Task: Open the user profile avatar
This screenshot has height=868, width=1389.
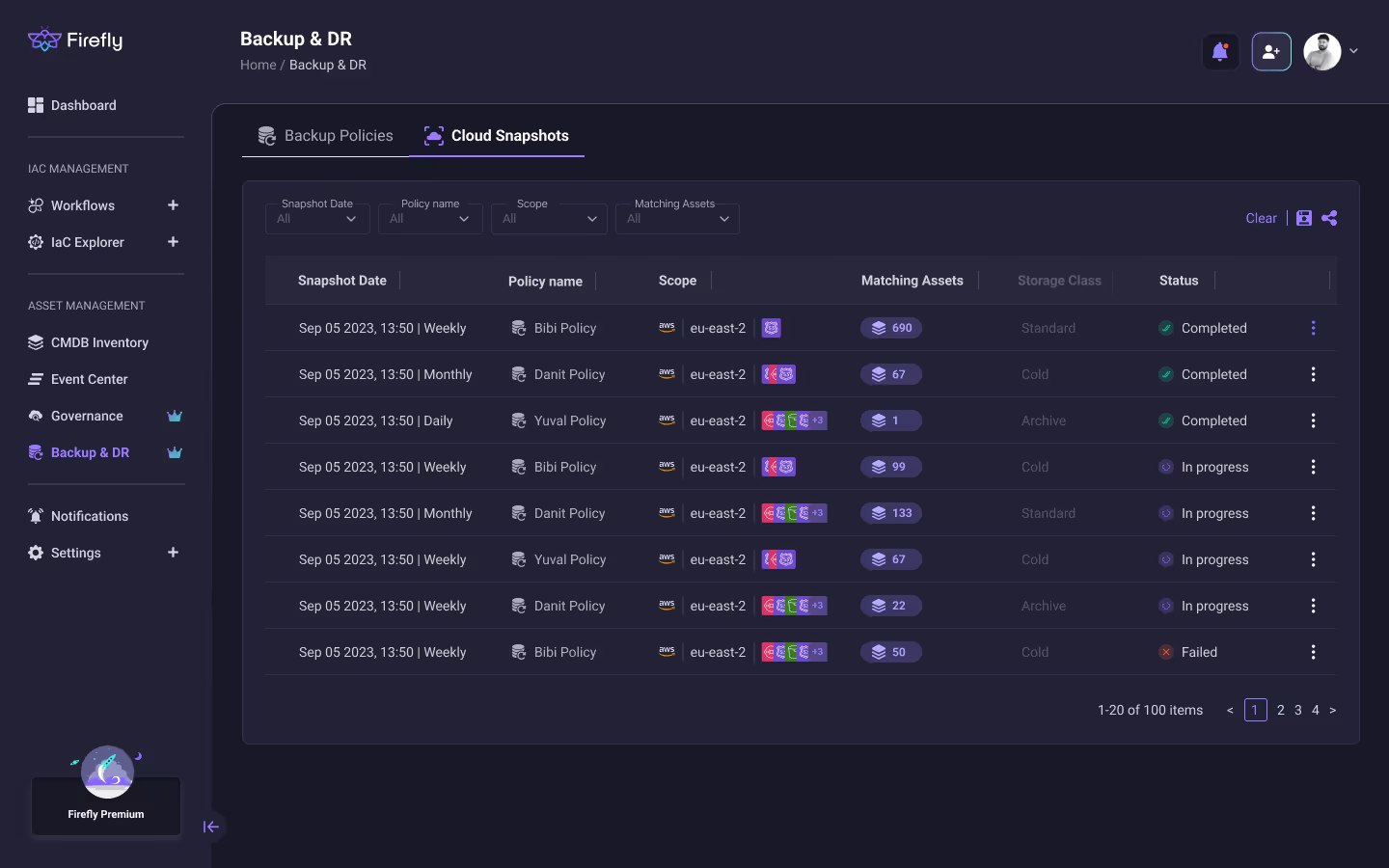Action: pos(1322,51)
